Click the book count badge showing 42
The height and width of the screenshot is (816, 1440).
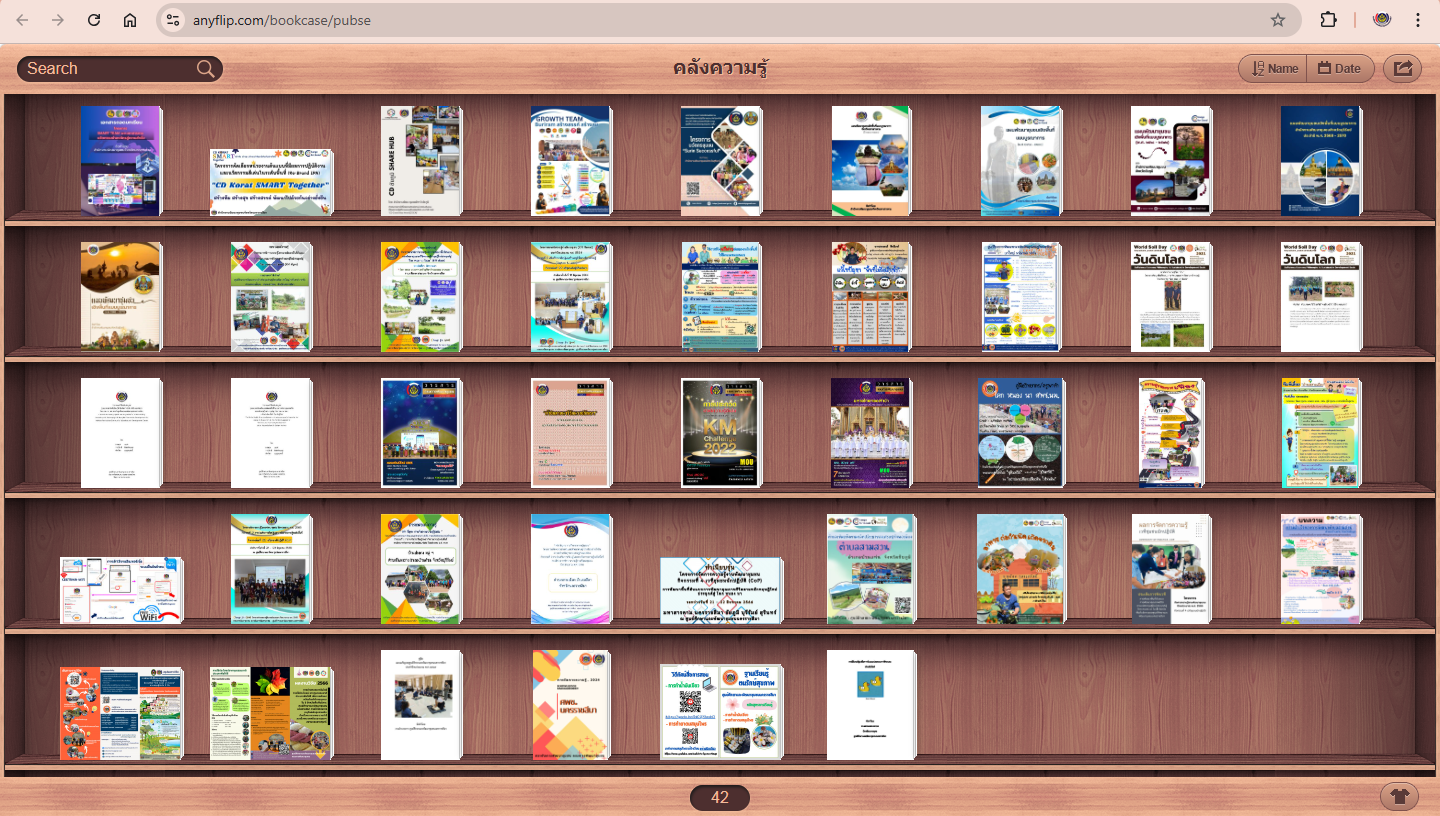719,797
